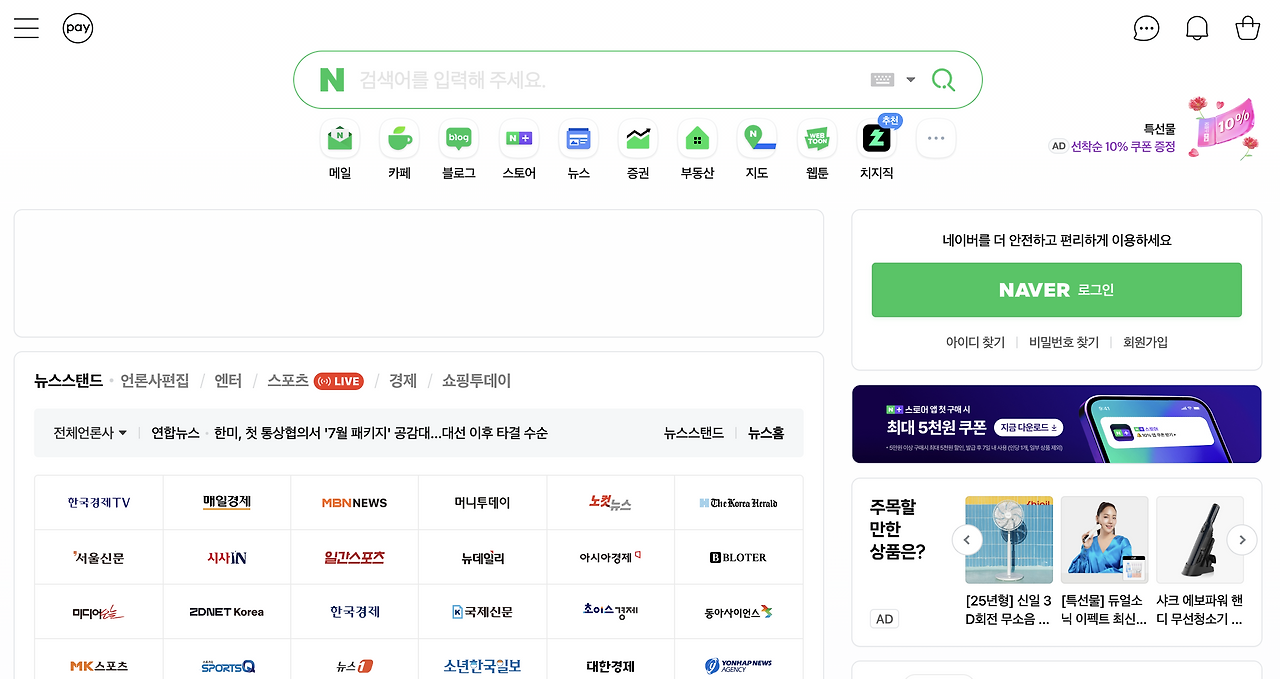Click inside the search input field
1280x679 pixels.
600,79
